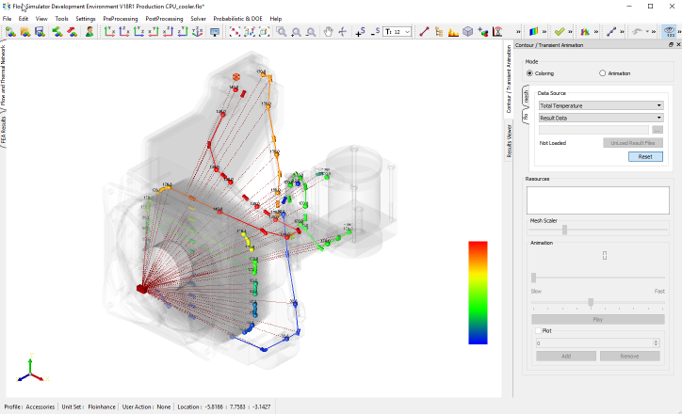The width and height of the screenshot is (682, 414).
Task: Click the red node in 3D viewport
Action: coord(142,288)
